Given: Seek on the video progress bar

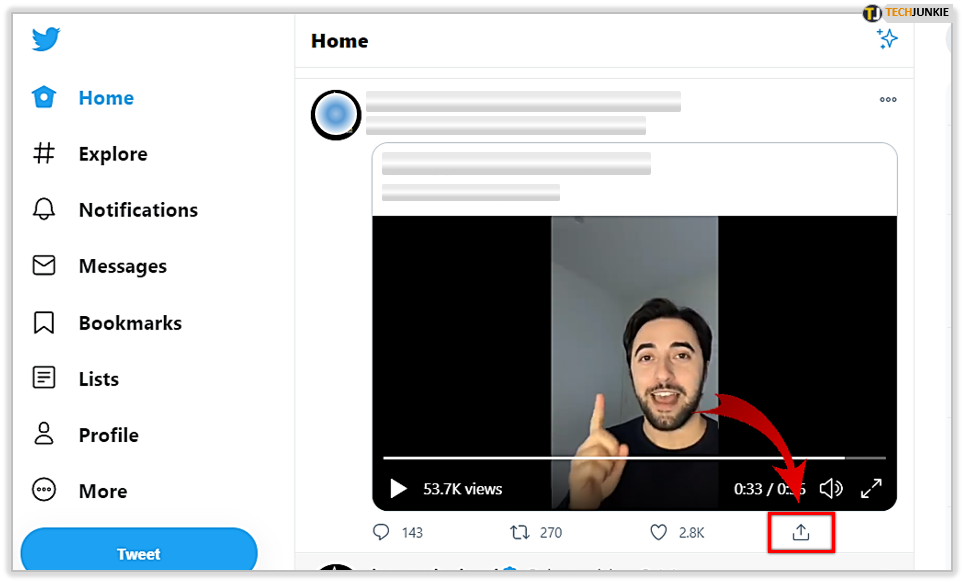Looking at the screenshot, I should [634, 458].
